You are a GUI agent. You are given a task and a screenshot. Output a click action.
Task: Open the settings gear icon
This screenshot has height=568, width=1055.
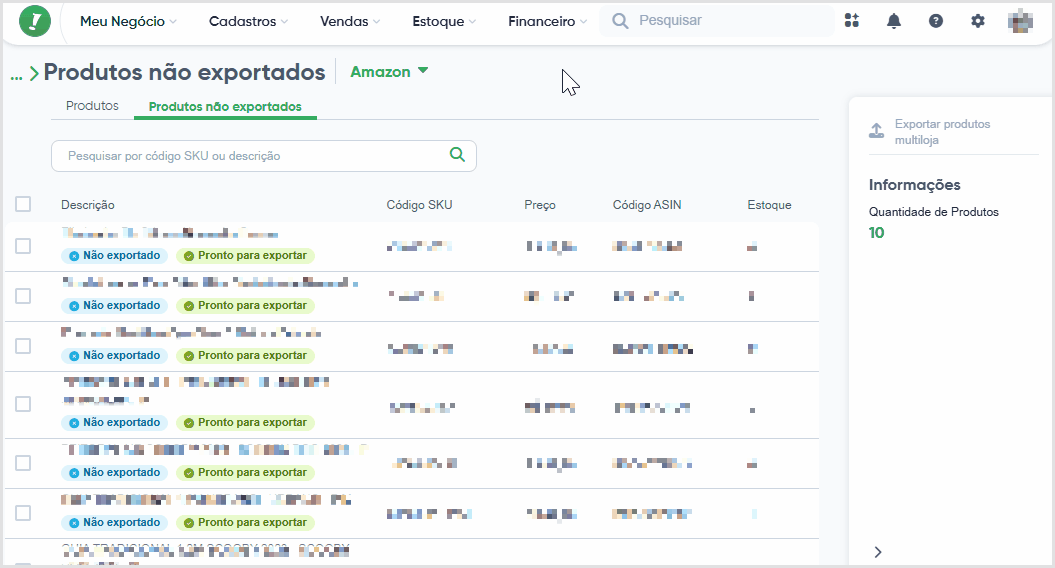click(978, 21)
